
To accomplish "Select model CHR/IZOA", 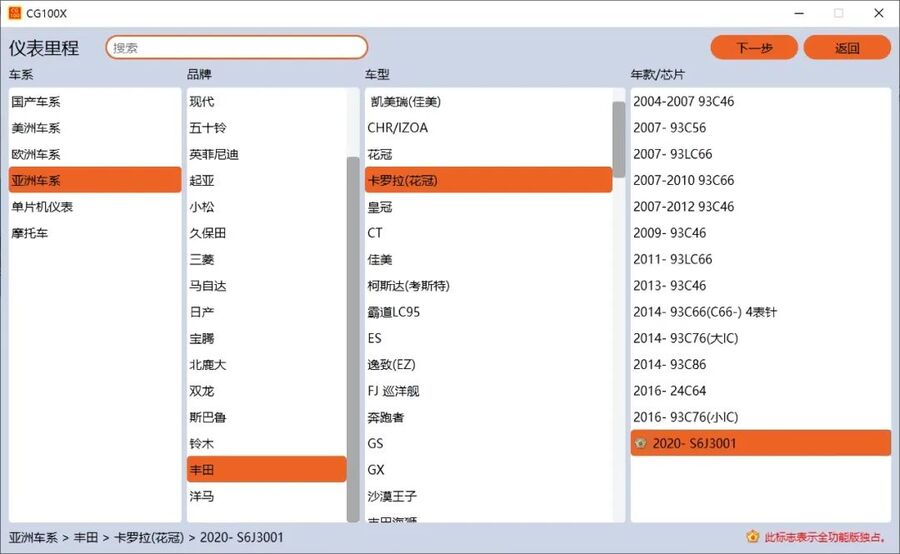I will [488, 128].
